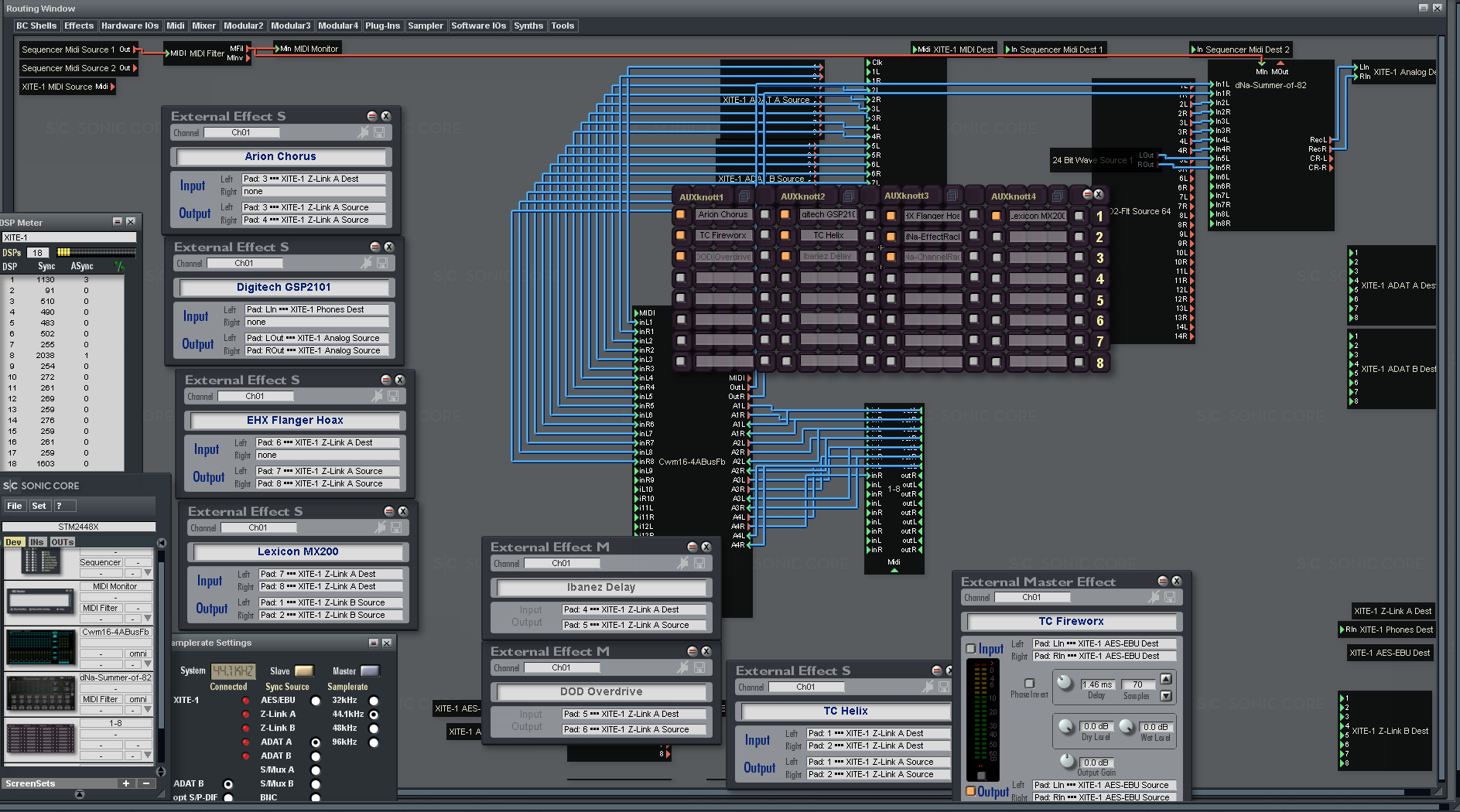Toggle the Slave sync button
This screenshot has height=812, width=1460.
[304, 670]
